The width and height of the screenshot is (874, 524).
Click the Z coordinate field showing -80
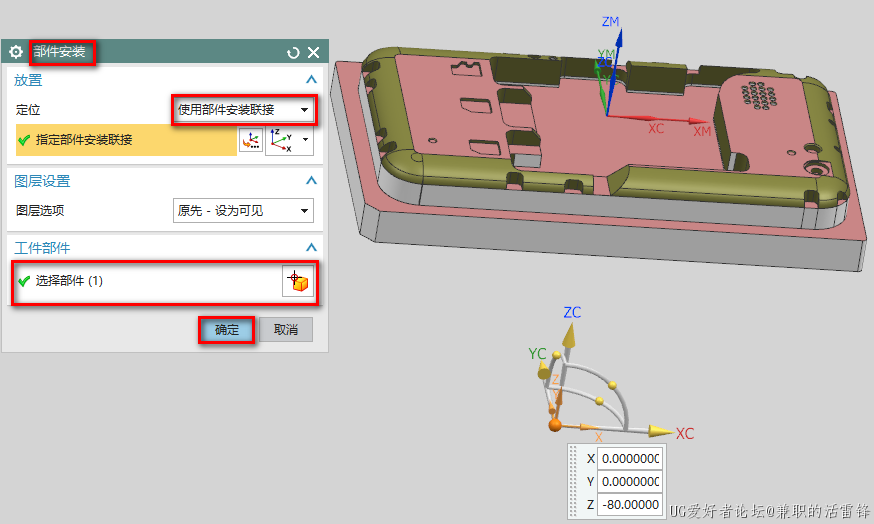630,505
